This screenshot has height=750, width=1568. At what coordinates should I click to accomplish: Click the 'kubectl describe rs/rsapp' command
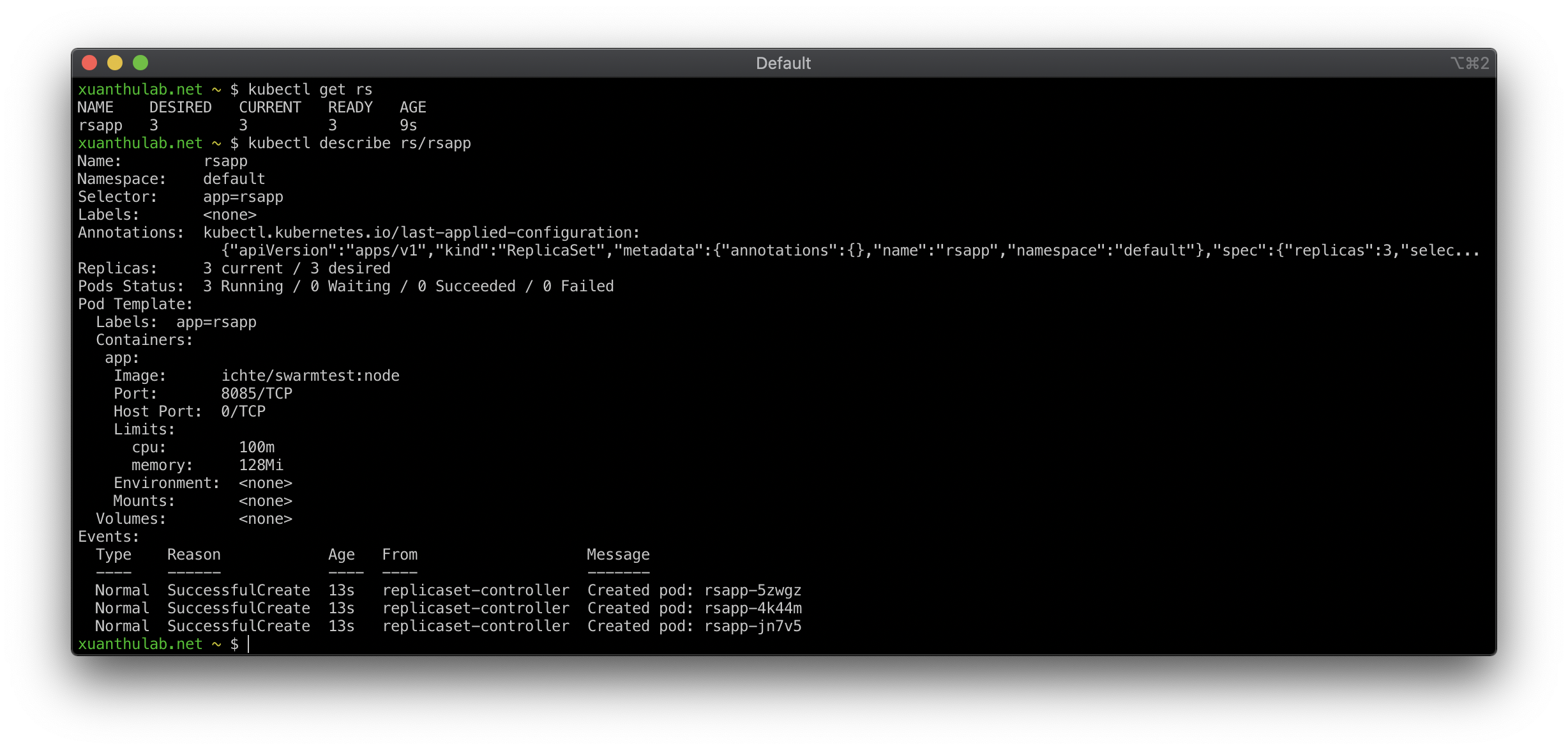pyautogui.click(x=359, y=143)
